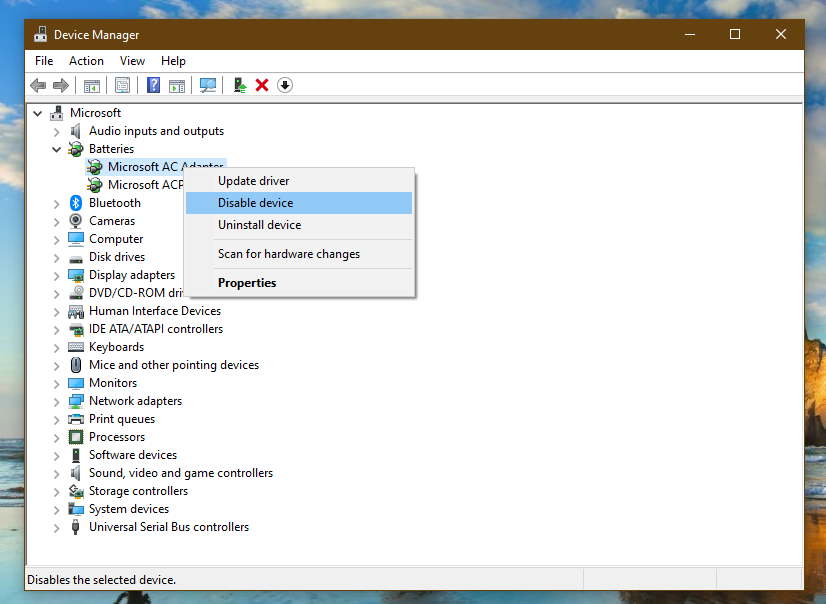Expand the Network adapters category
The width and height of the screenshot is (826, 604).
tap(57, 400)
